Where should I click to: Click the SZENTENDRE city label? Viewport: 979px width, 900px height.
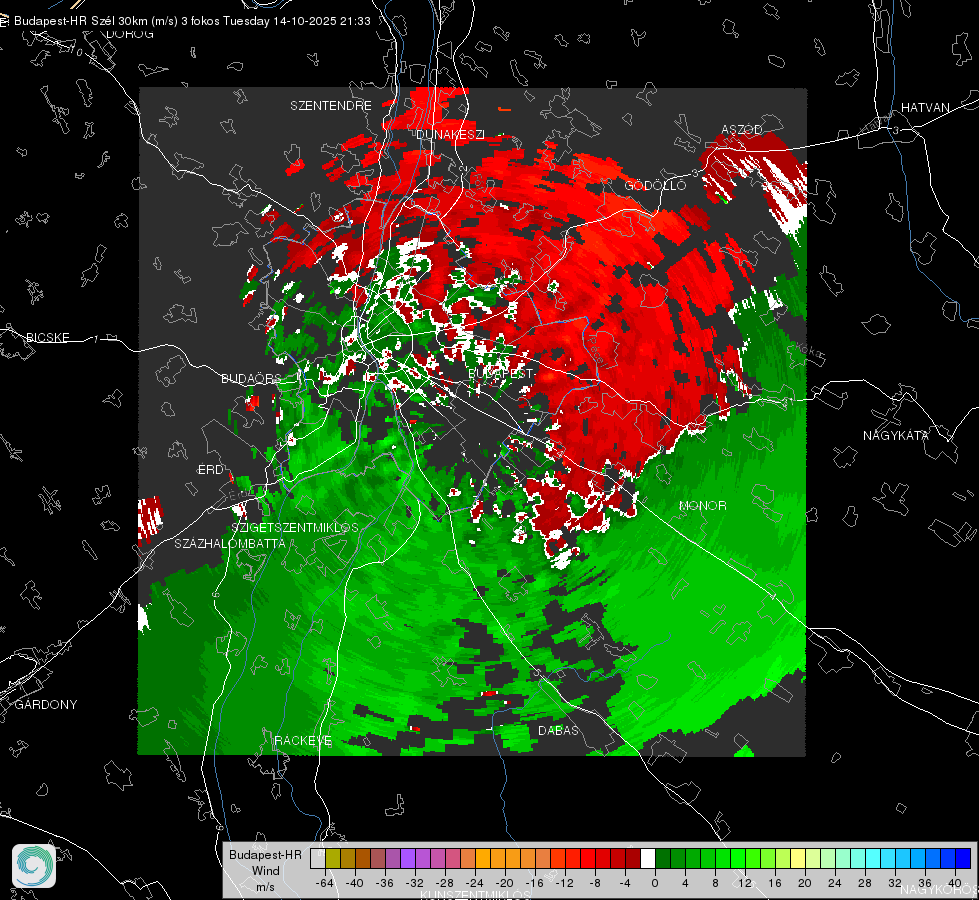[331, 106]
